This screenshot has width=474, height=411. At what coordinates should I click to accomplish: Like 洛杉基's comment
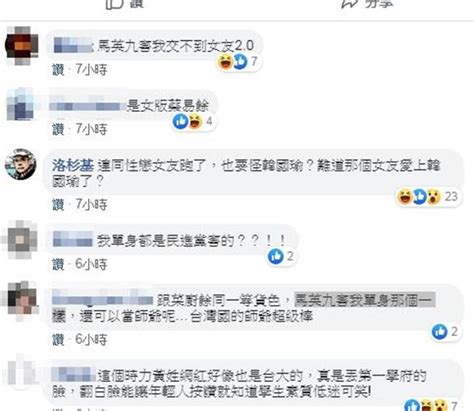58,204
